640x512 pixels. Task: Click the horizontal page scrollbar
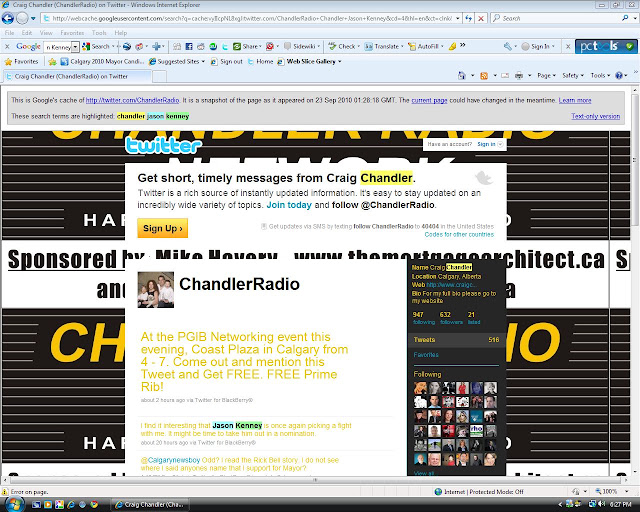pyautogui.click(x=315, y=480)
